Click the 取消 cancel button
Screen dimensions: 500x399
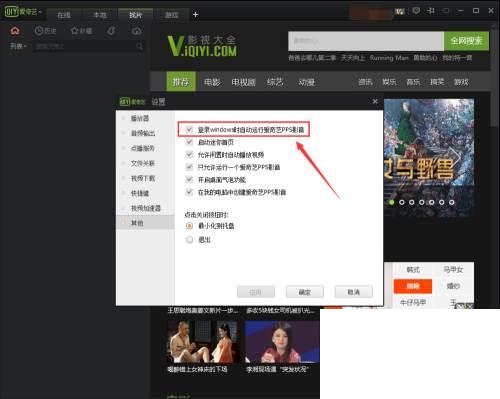click(x=353, y=292)
